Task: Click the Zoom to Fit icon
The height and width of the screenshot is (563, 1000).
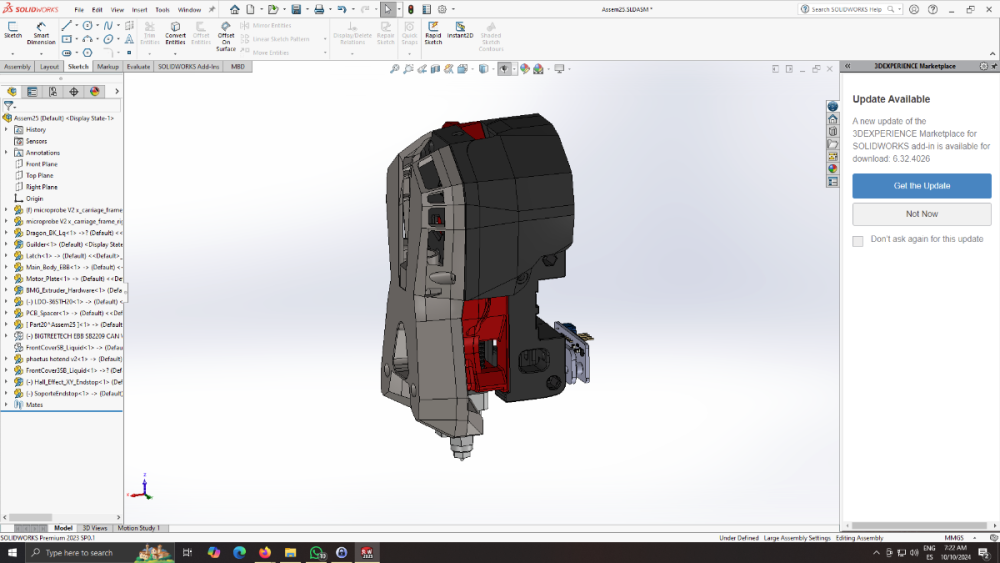Action: coord(395,69)
